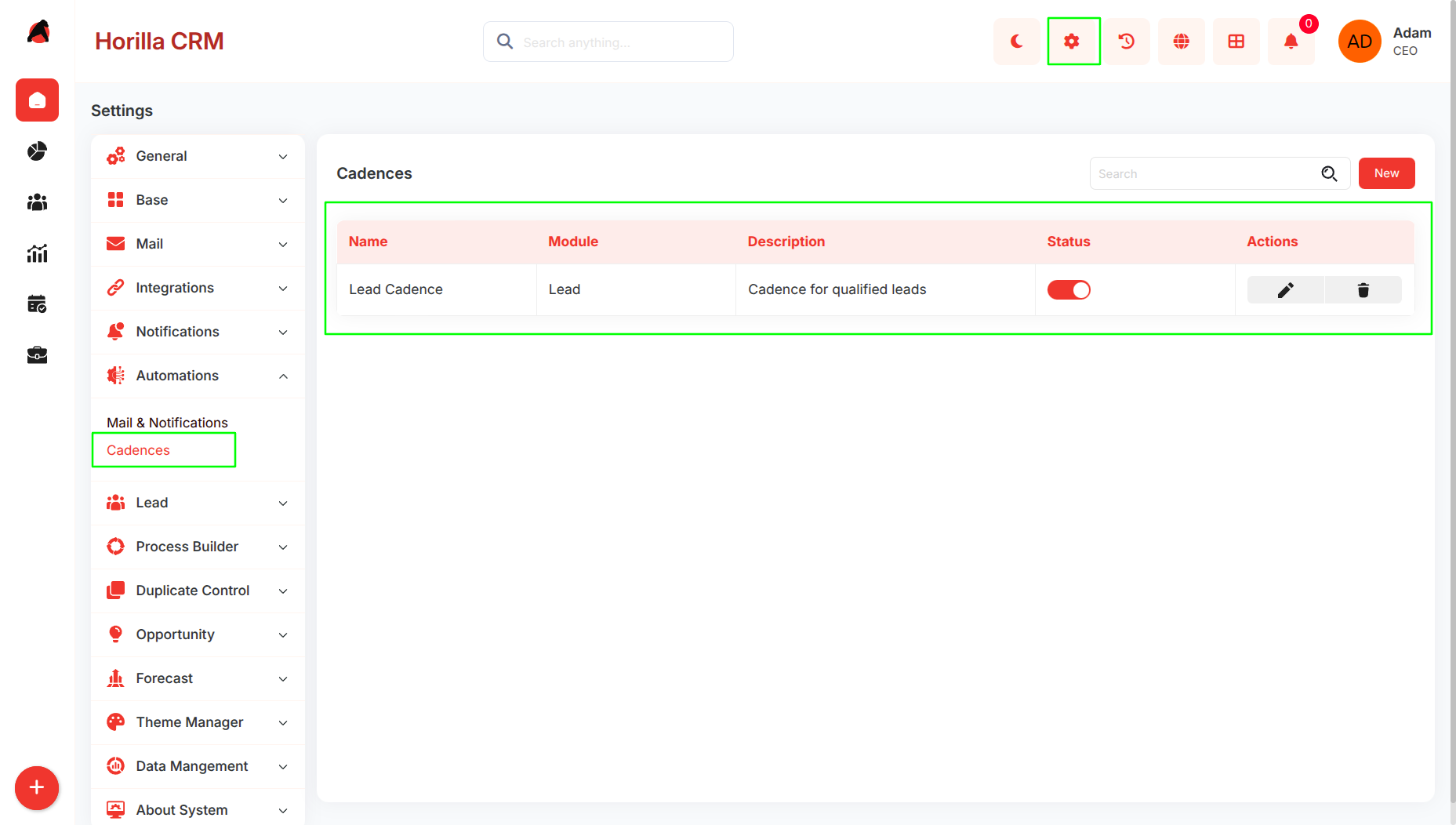The height and width of the screenshot is (825, 1456).
Task: Open notifications bell icon
Action: tap(1291, 42)
